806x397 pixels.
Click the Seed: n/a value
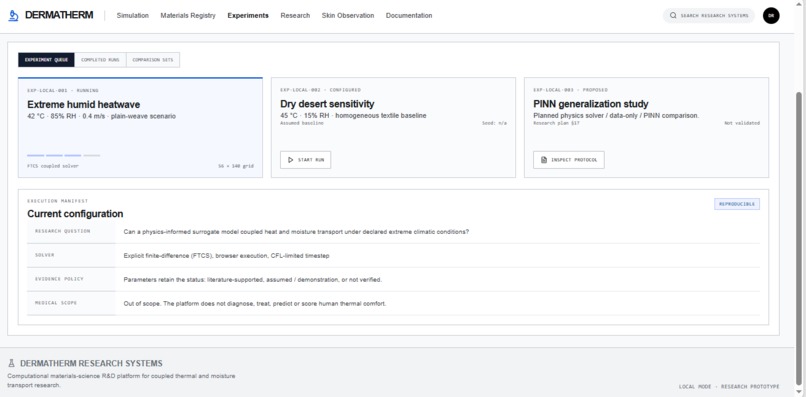click(494, 123)
